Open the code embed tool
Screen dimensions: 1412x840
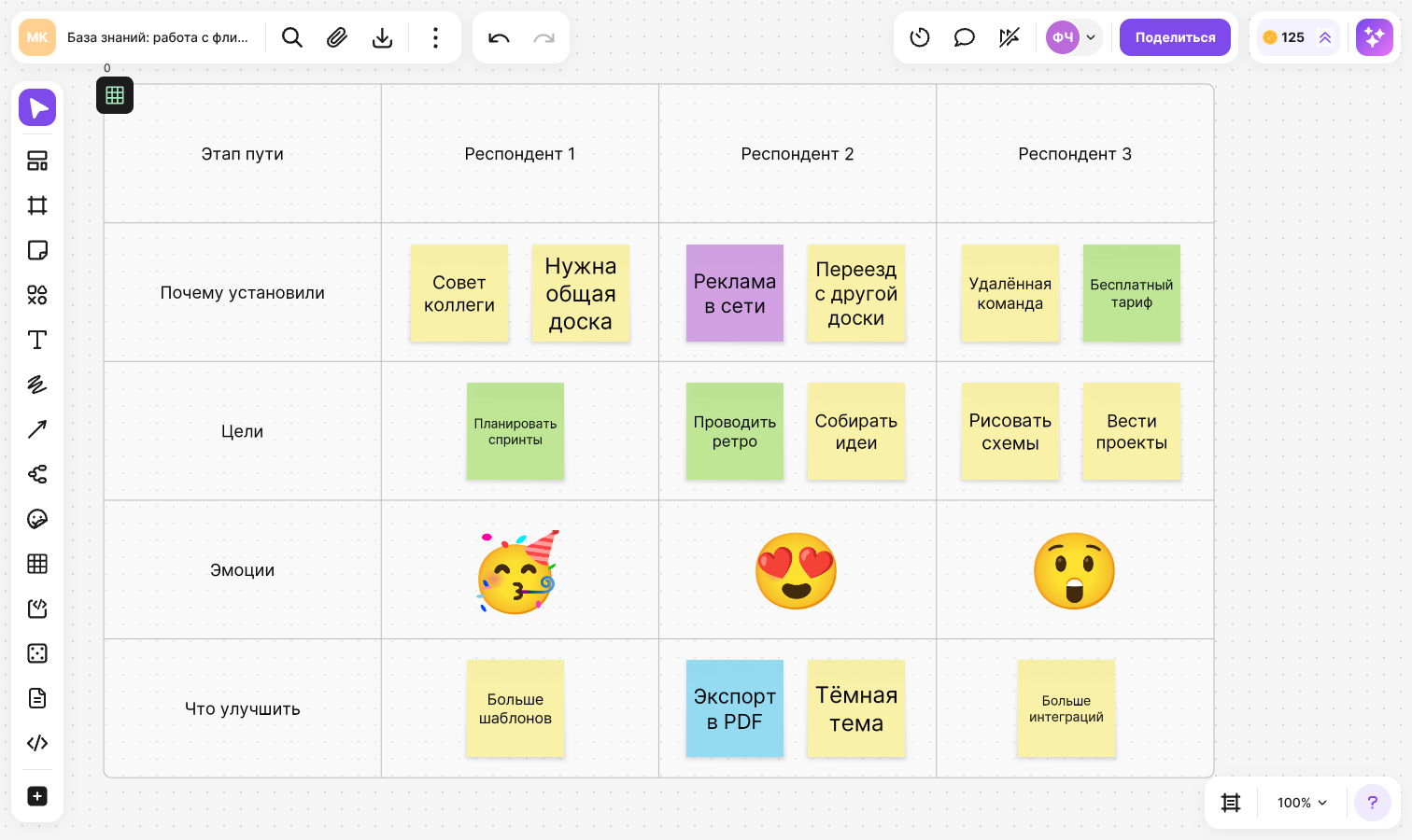37,743
